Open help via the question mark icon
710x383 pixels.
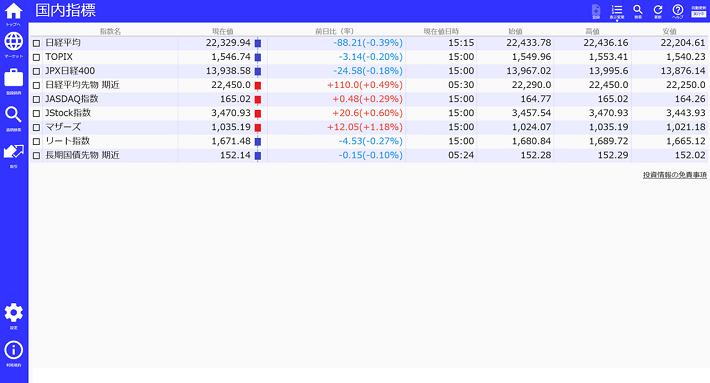pos(678,11)
